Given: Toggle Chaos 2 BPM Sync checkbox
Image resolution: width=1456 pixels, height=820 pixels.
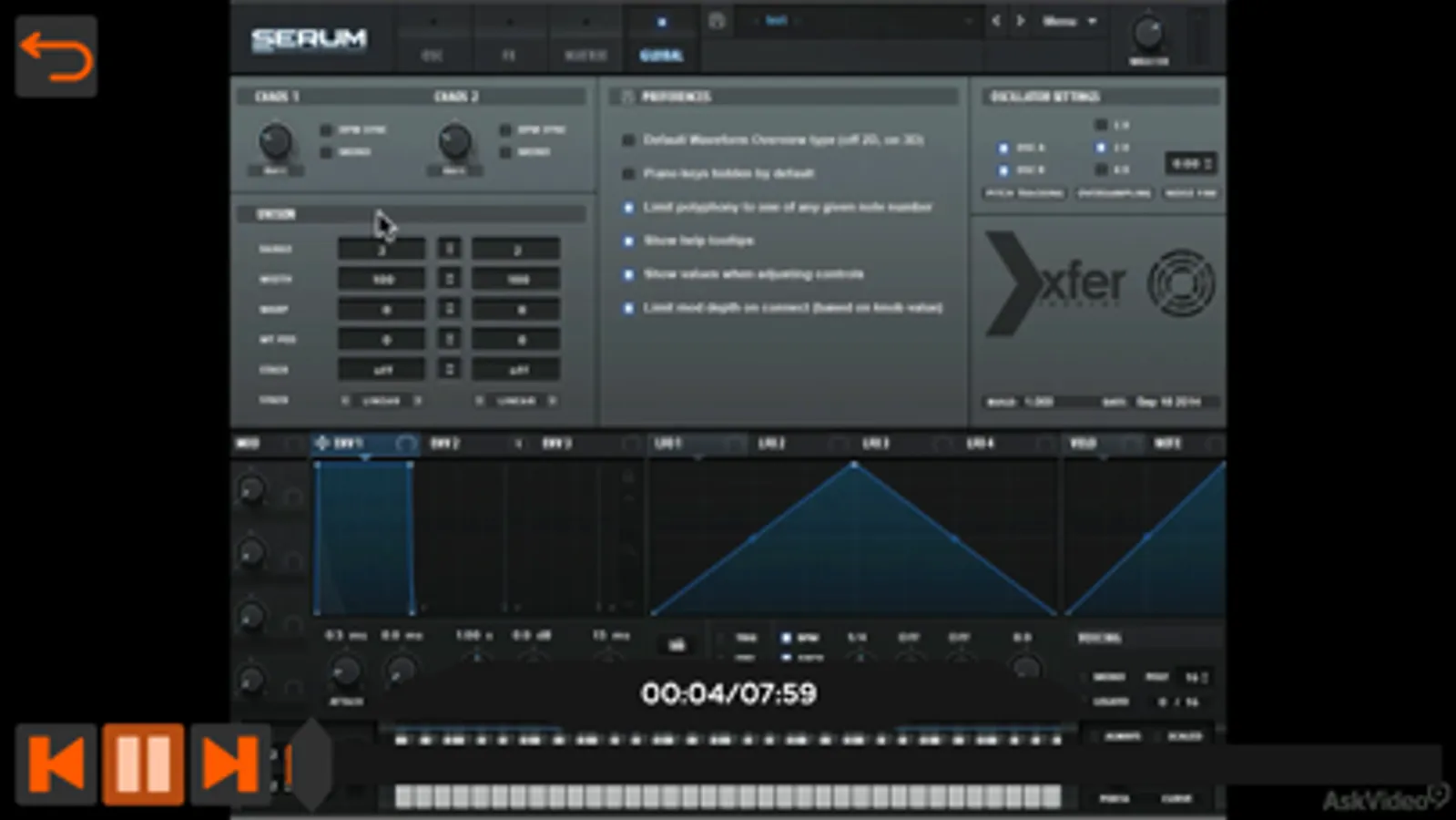Looking at the screenshot, I should point(505,130).
